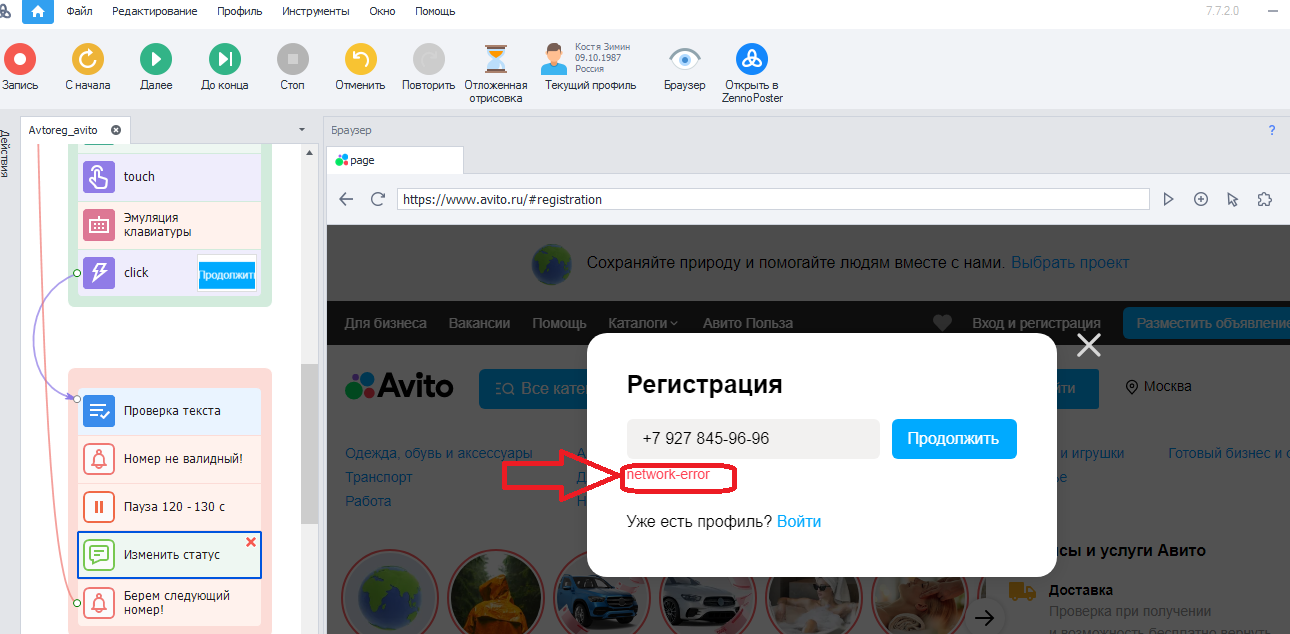
Task: Click the Войти link in dialog
Action: (799, 521)
